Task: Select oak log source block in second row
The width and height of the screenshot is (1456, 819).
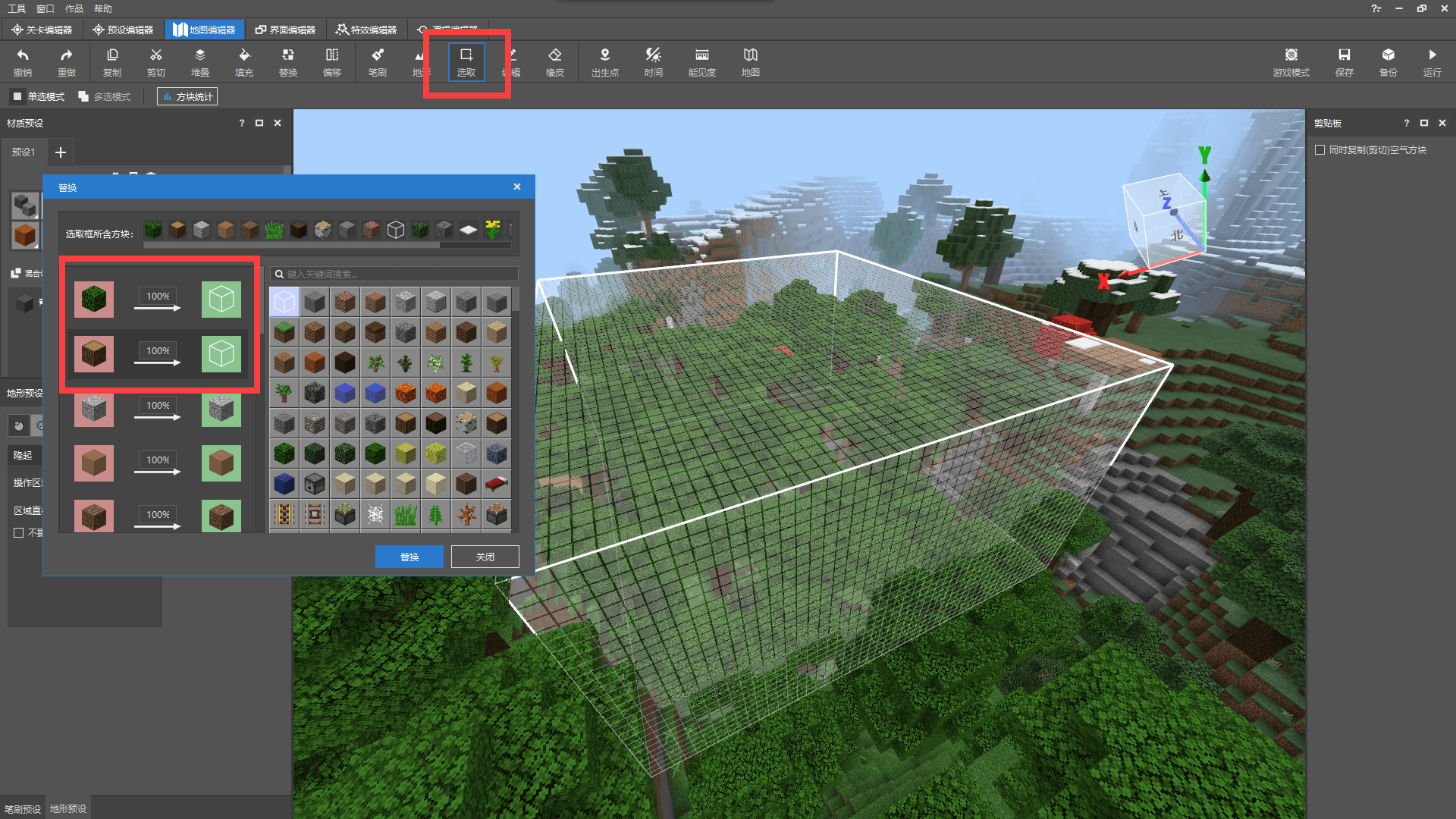Action: (x=94, y=353)
